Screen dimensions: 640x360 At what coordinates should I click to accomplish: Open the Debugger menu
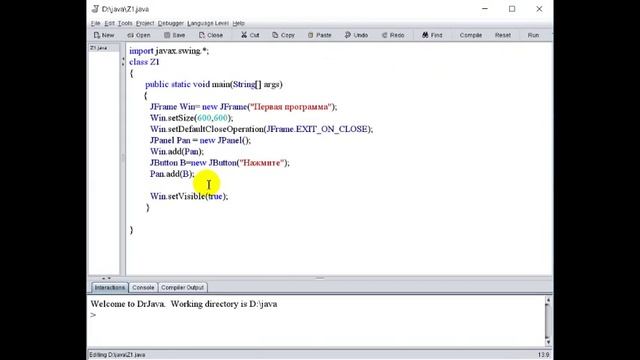pyautogui.click(x=171, y=23)
